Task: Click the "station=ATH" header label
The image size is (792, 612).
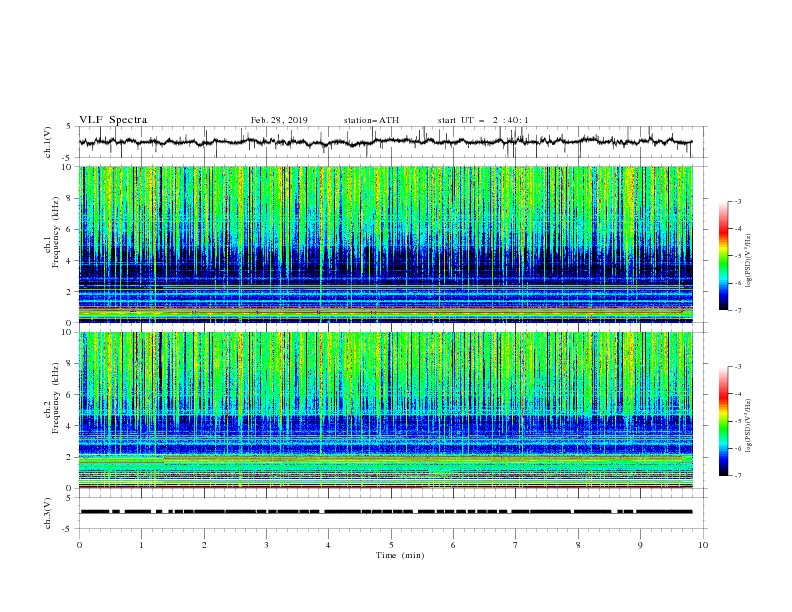Action: click(x=371, y=120)
